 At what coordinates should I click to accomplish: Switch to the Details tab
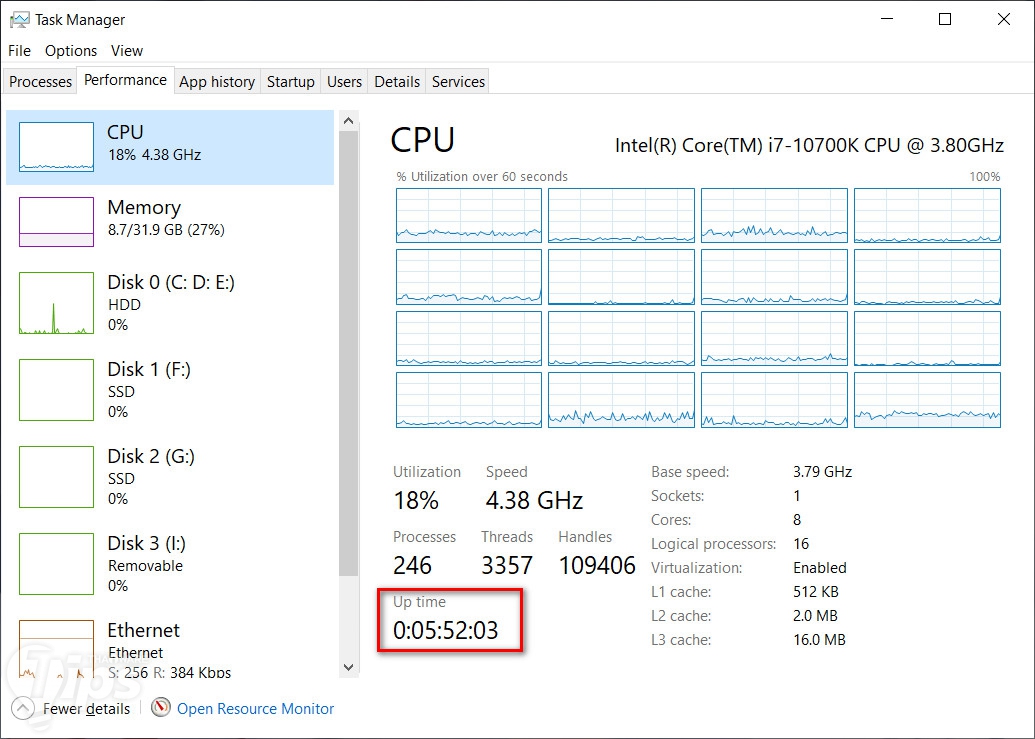(x=397, y=82)
